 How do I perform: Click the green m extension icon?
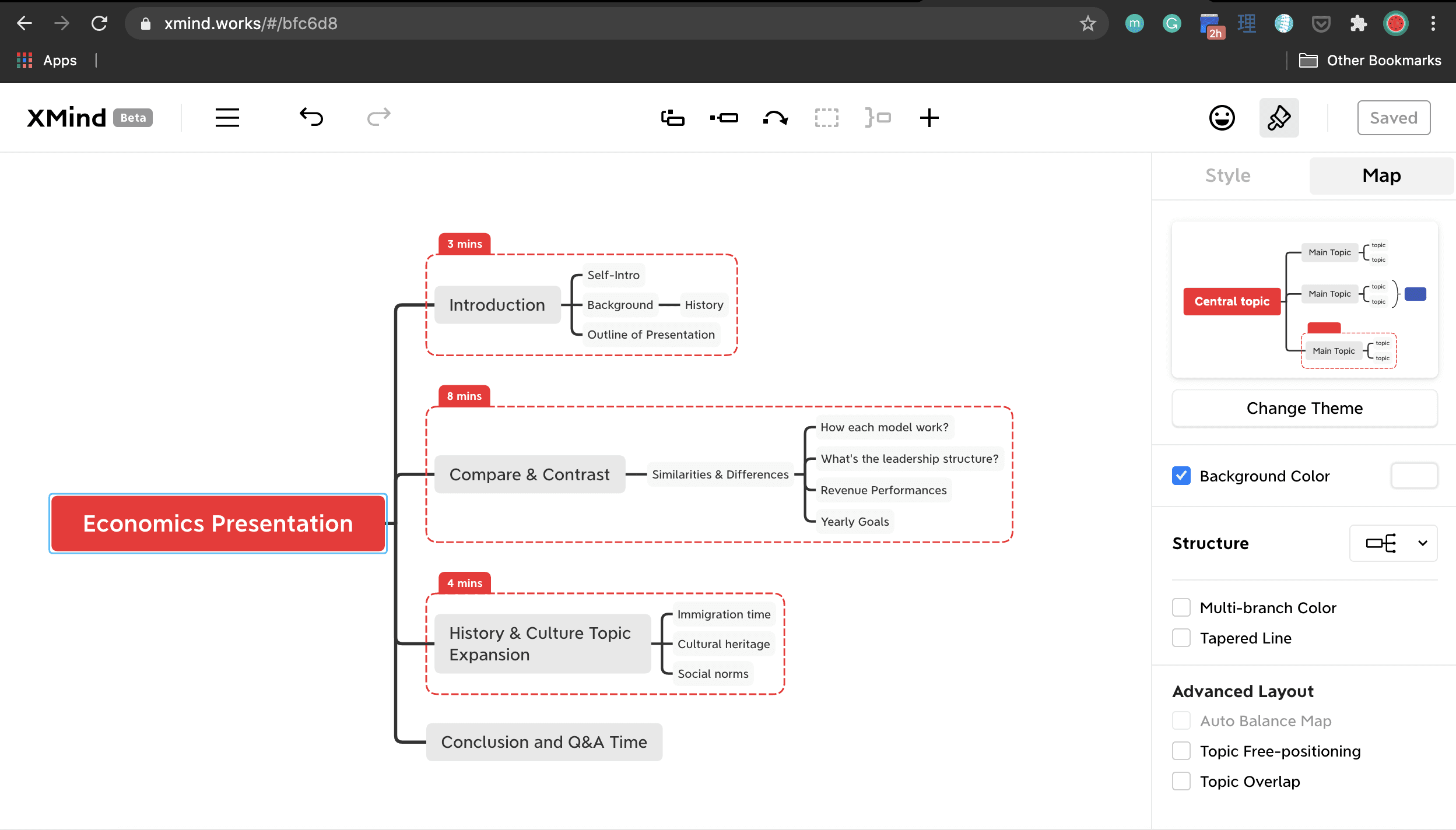click(x=1134, y=23)
